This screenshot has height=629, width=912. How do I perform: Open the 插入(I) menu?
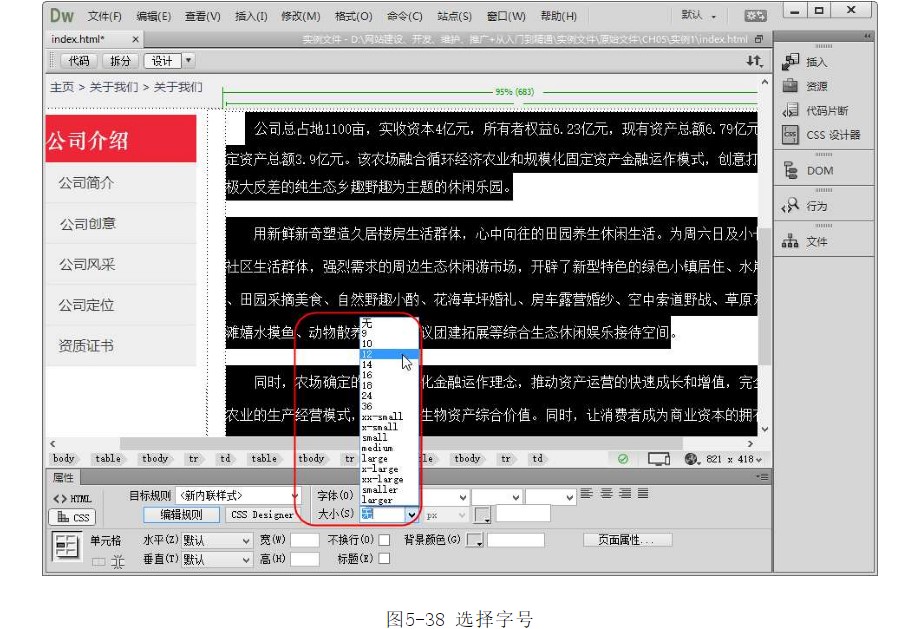251,16
